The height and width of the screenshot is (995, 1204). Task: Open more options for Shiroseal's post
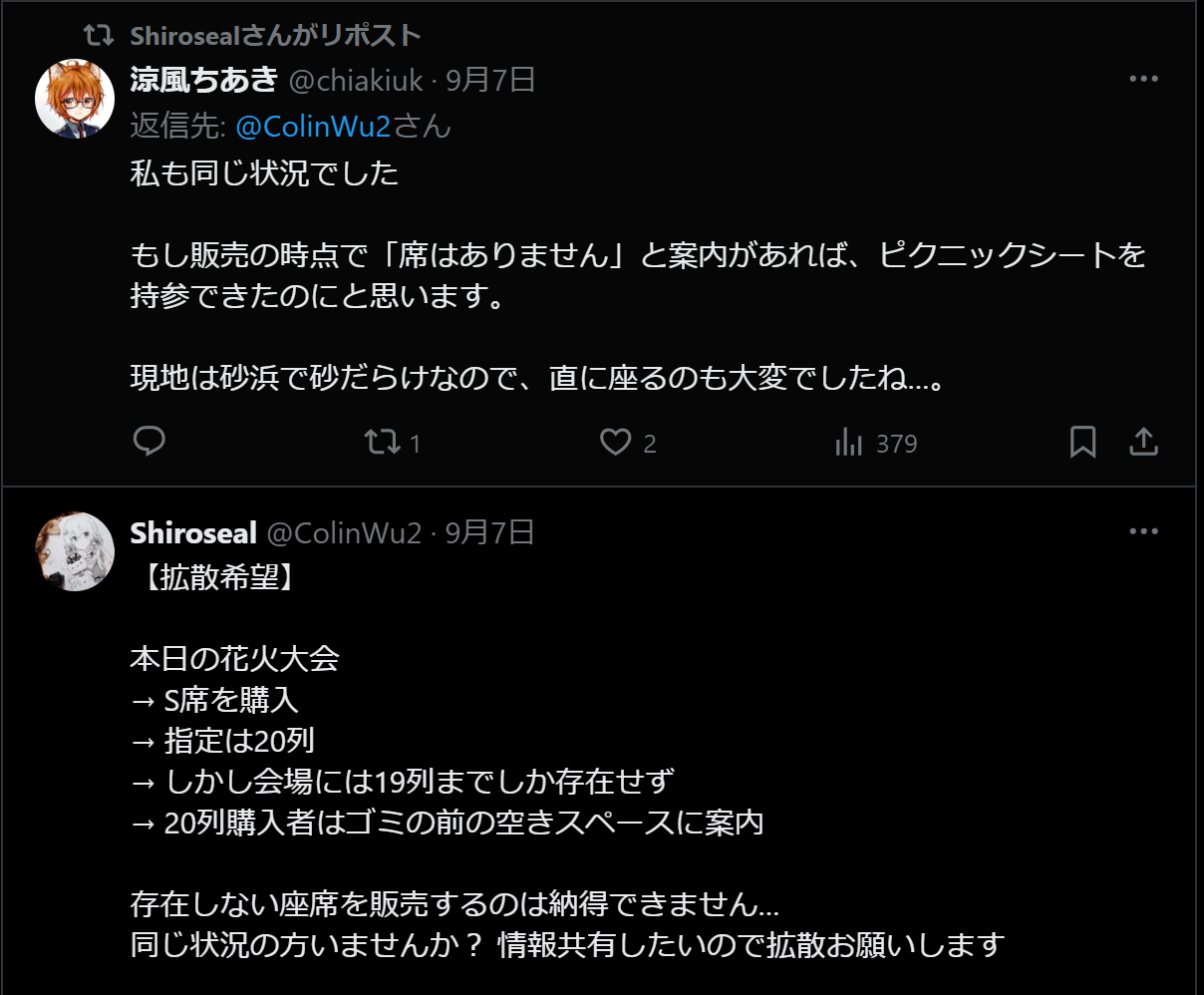coord(1143,531)
